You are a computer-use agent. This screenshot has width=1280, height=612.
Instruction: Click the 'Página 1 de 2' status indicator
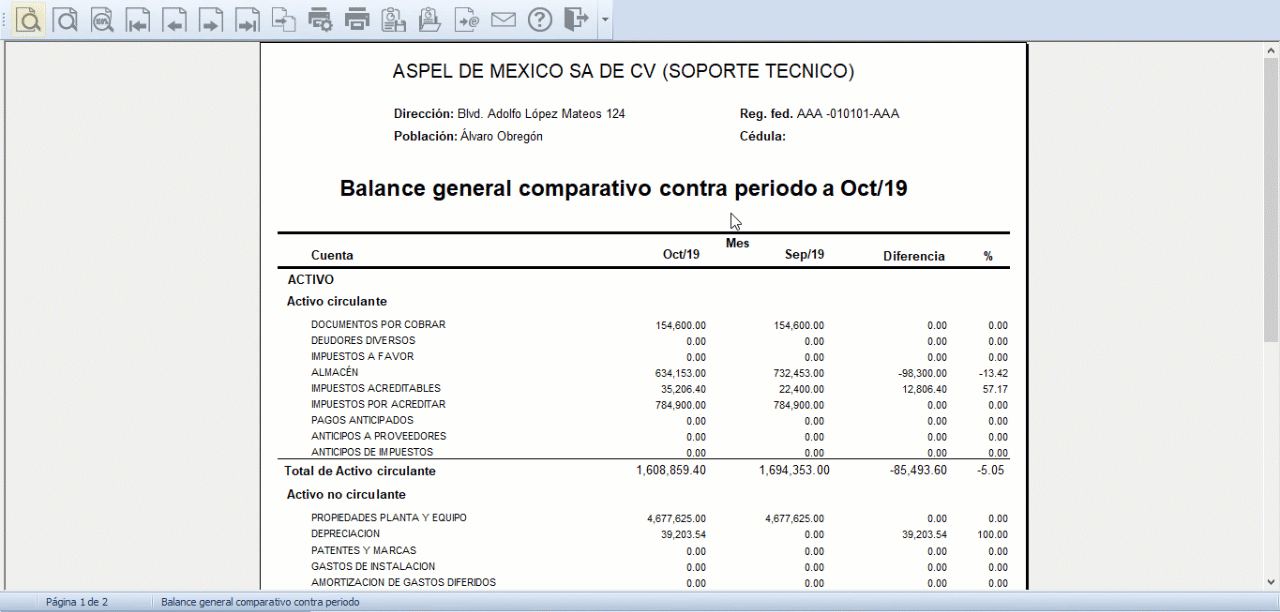pyautogui.click(x=77, y=601)
